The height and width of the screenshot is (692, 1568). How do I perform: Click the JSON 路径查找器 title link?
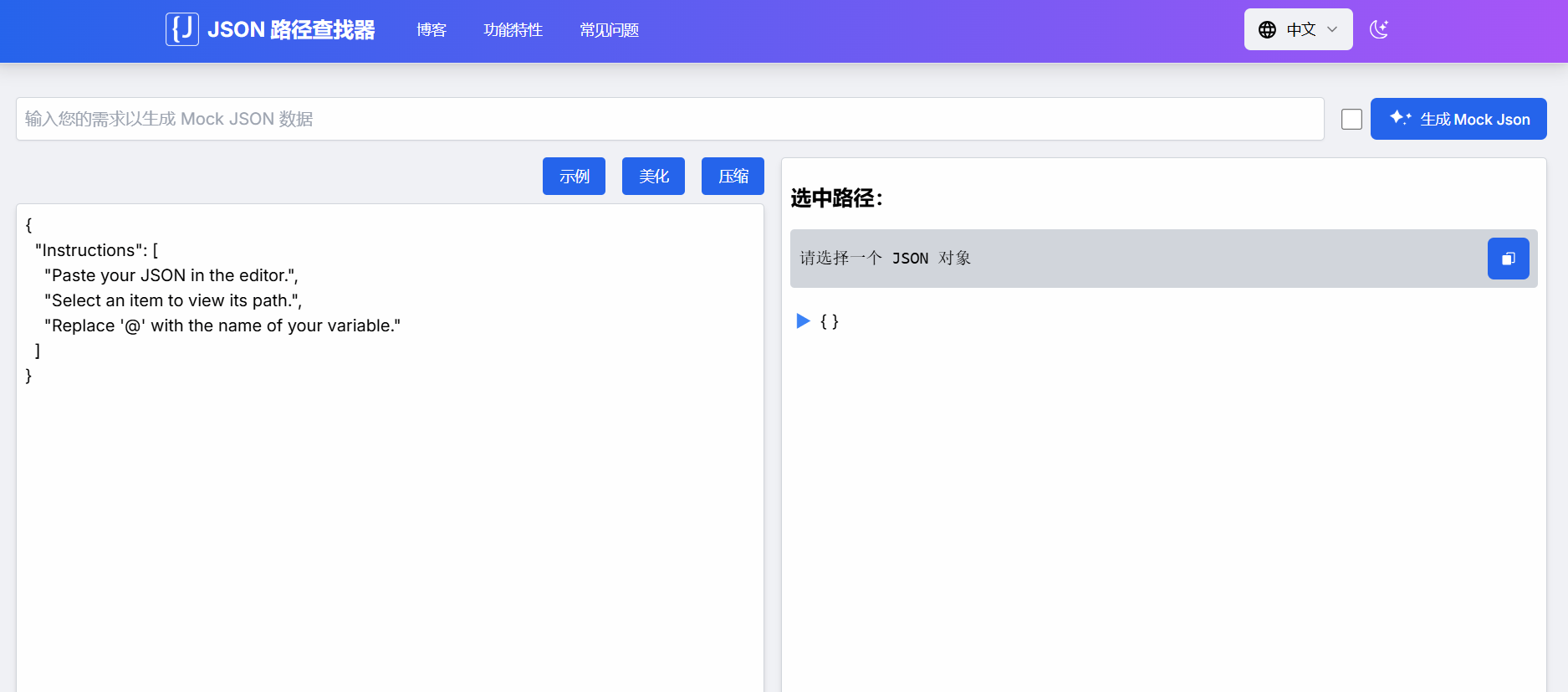(291, 30)
